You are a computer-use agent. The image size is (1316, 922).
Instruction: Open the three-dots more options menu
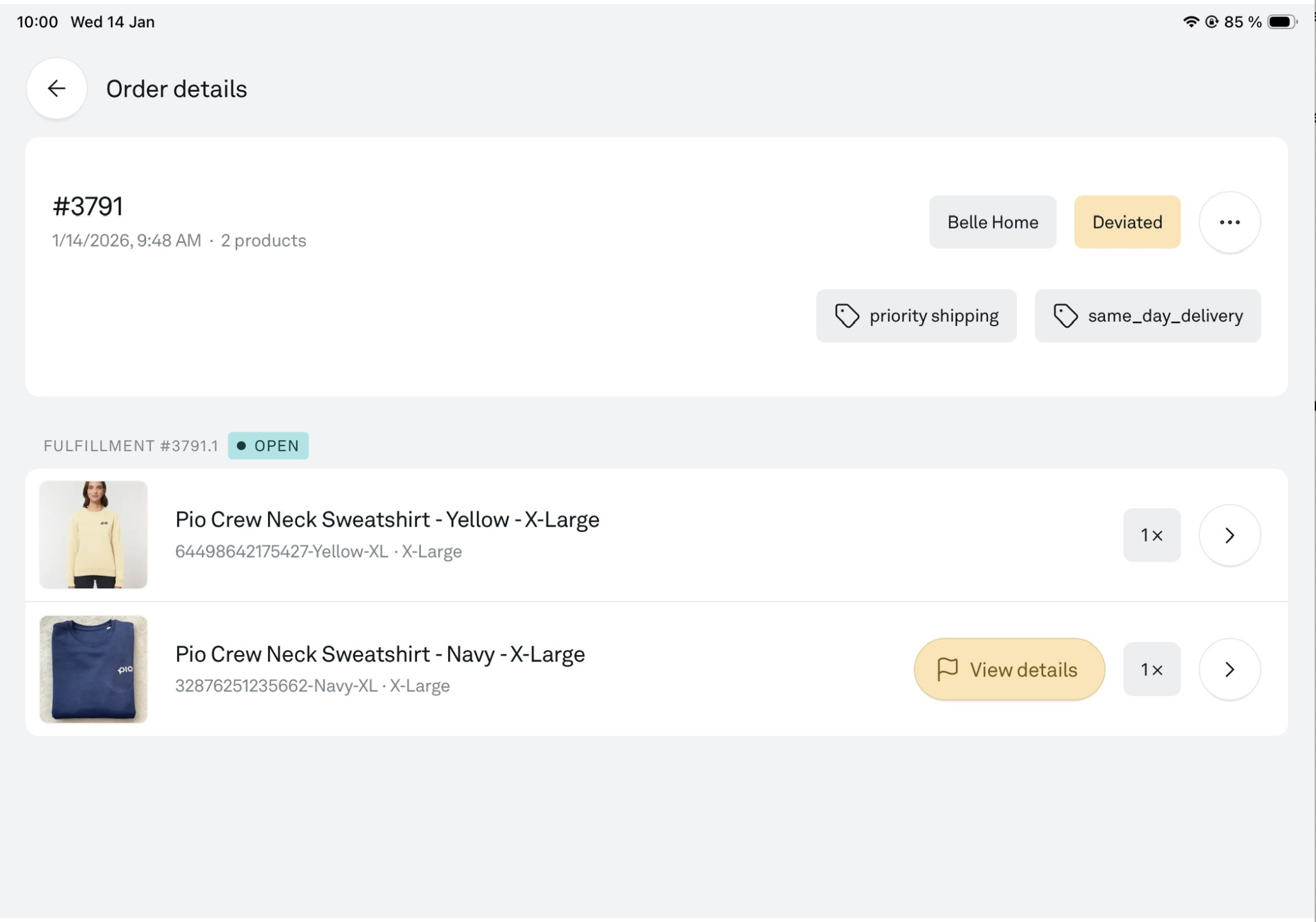1229,223
